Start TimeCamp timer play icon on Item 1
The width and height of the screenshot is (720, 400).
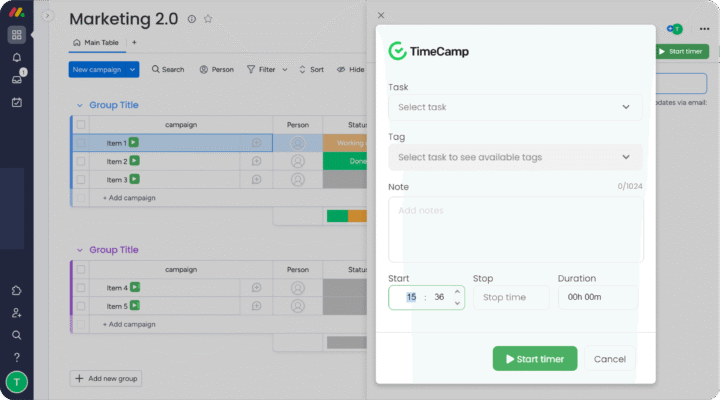coord(134,142)
